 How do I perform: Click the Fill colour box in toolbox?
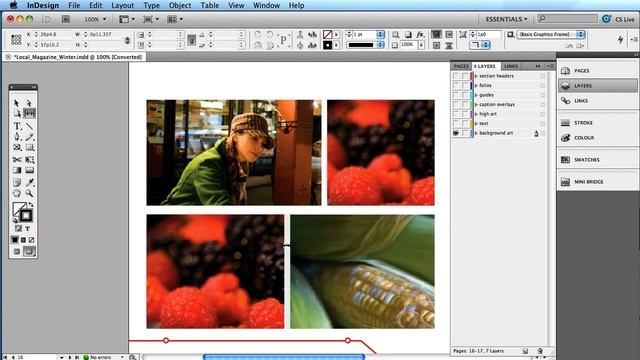point(18,208)
